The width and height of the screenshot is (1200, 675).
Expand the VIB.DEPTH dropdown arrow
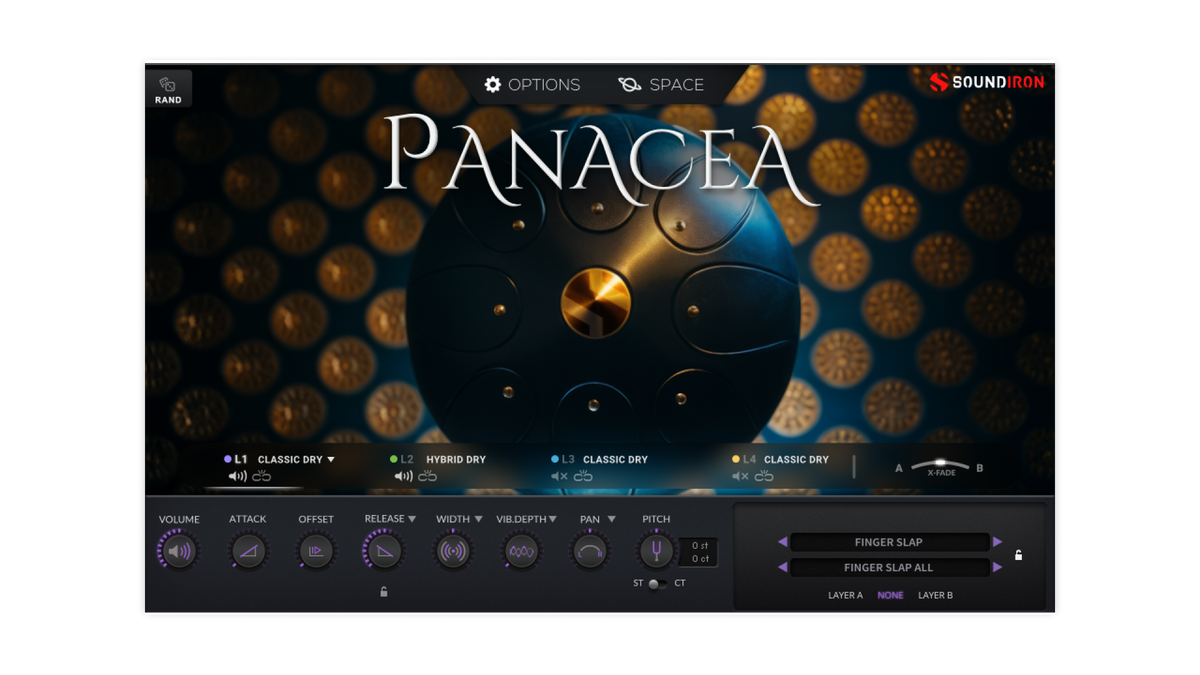(x=553, y=519)
